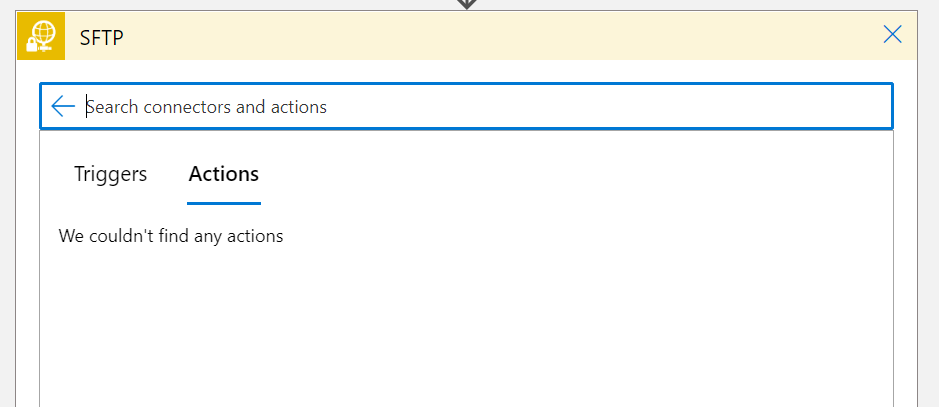Click the yellow SFTP connector icon
Viewport: 939px width, 407px height.
(x=41, y=36)
